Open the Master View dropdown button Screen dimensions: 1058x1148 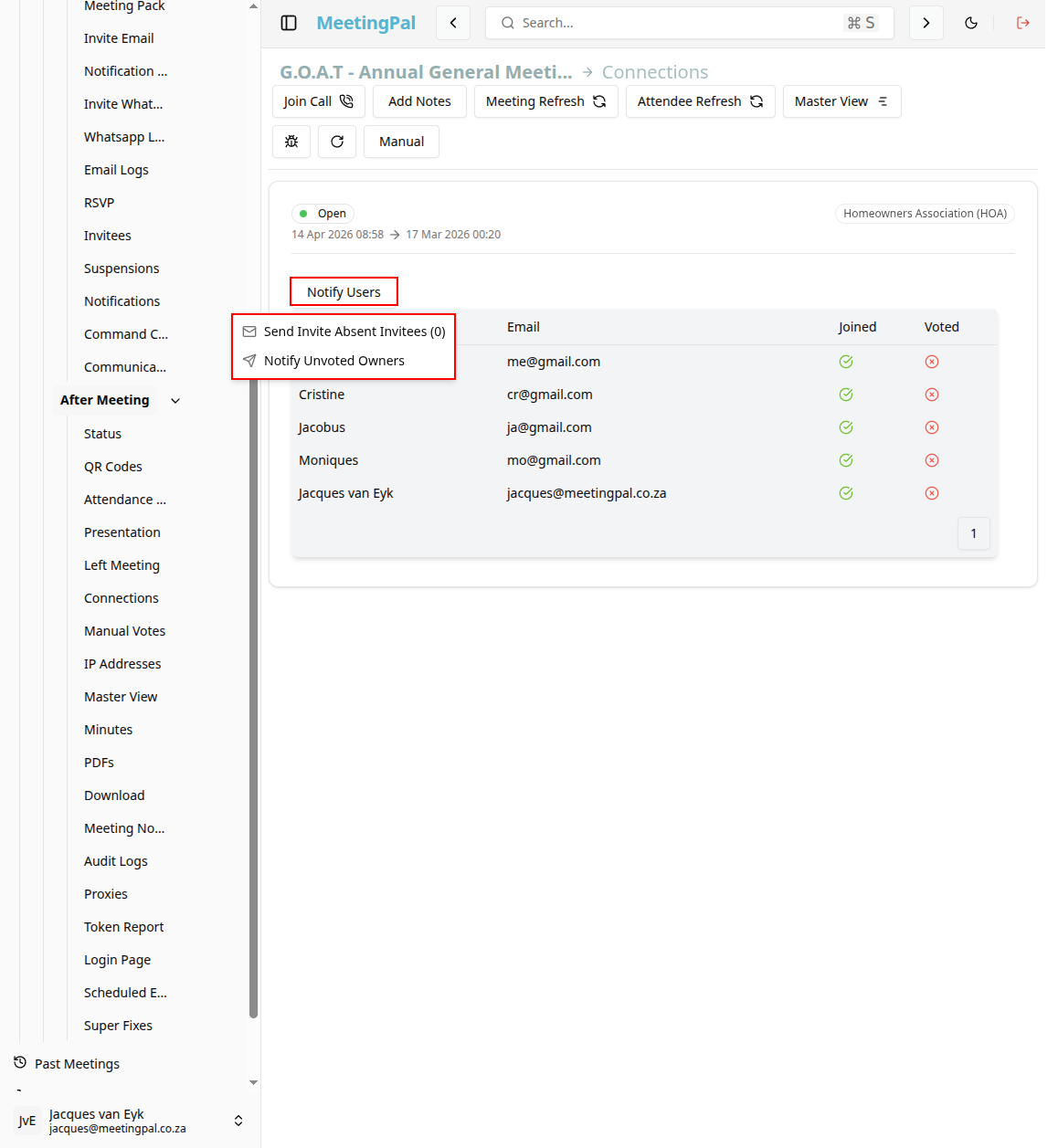(x=841, y=101)
